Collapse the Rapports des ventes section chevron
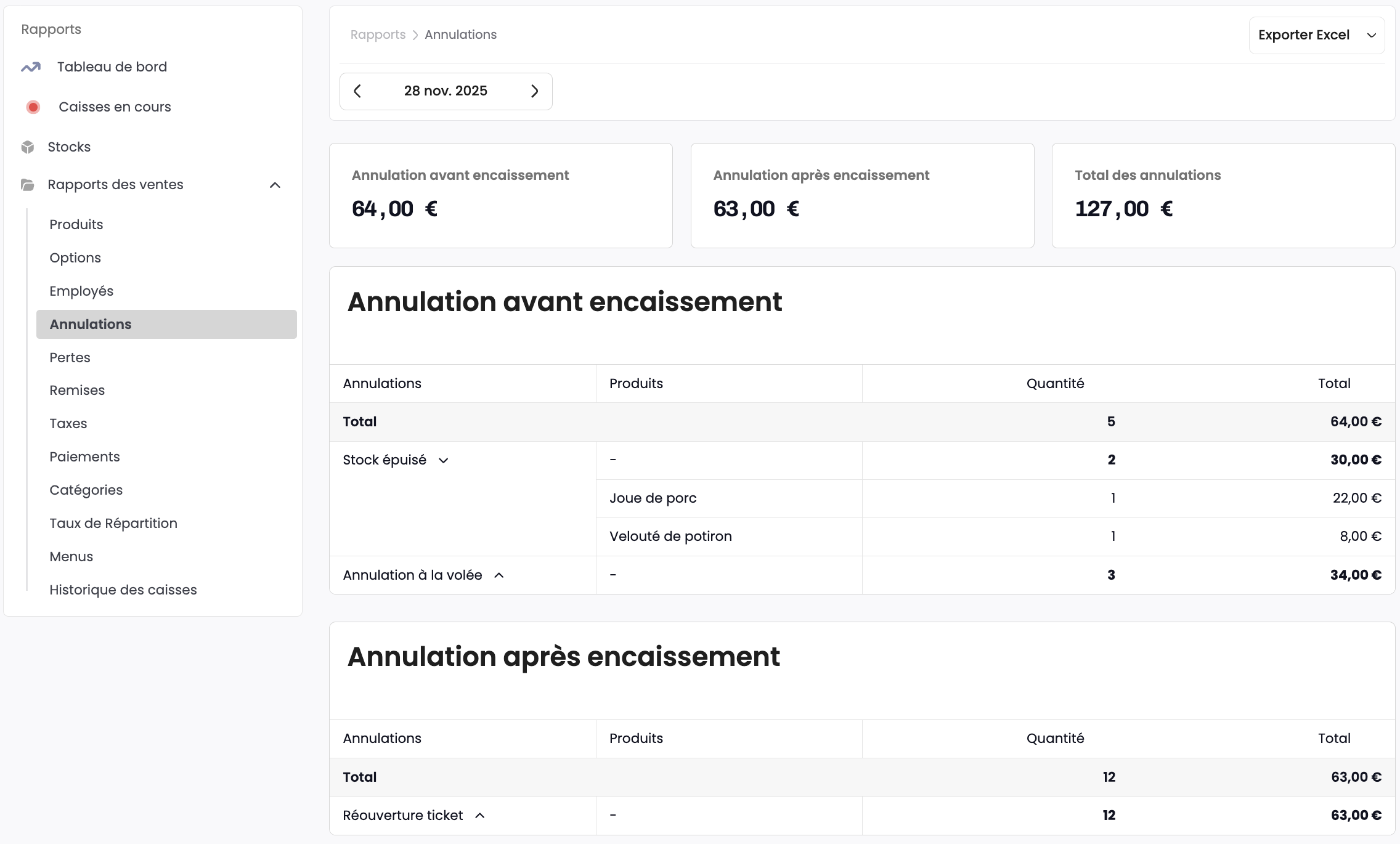 pos(275,185)
